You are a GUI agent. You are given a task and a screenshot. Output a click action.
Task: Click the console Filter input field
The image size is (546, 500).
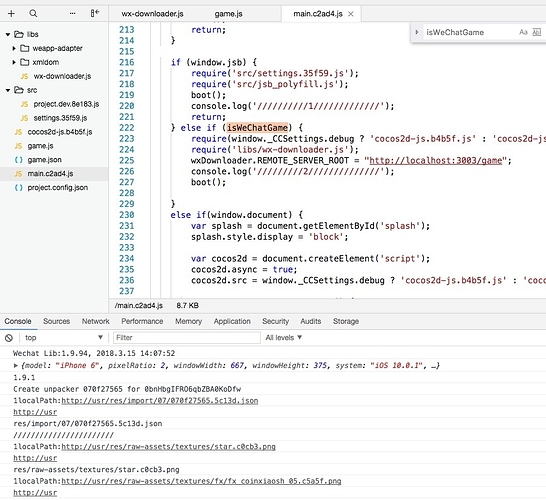coord(187,338)
